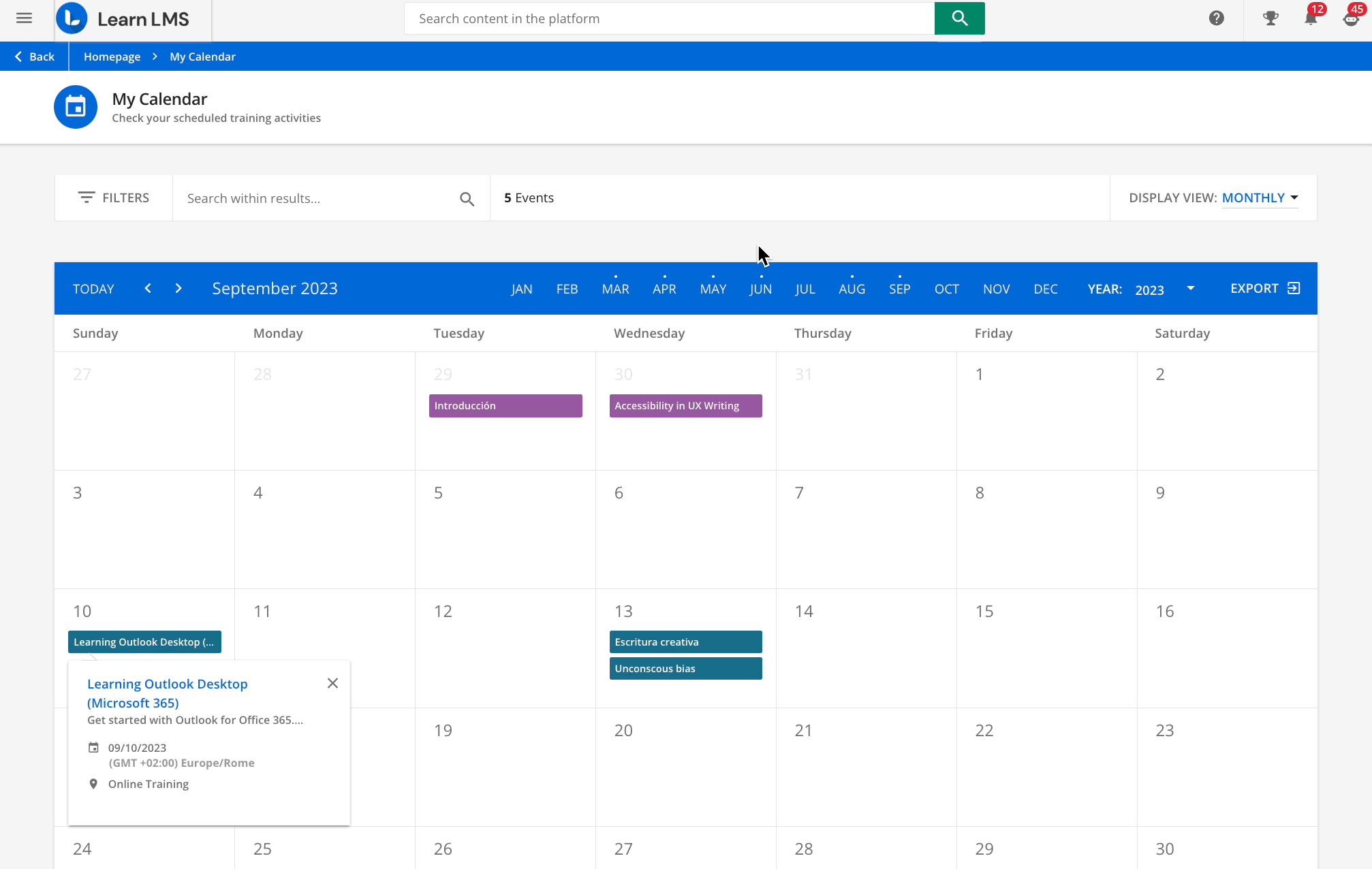Screen dimensions: 1372x869
Task: Click the Homepage breadcrumb link
Action: [x=112, y=57]
